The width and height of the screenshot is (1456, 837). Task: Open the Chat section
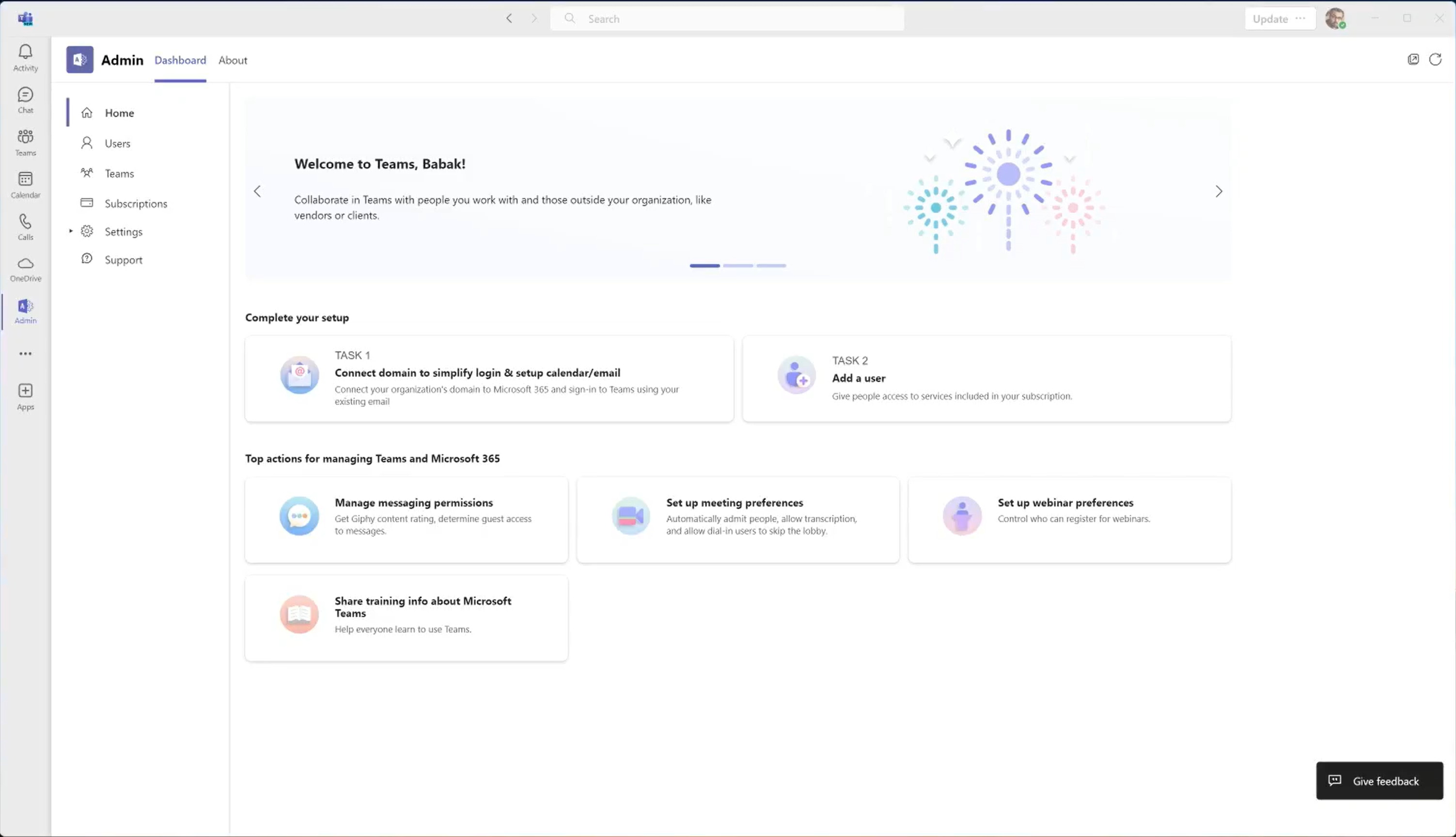click(x=25, y=99)
